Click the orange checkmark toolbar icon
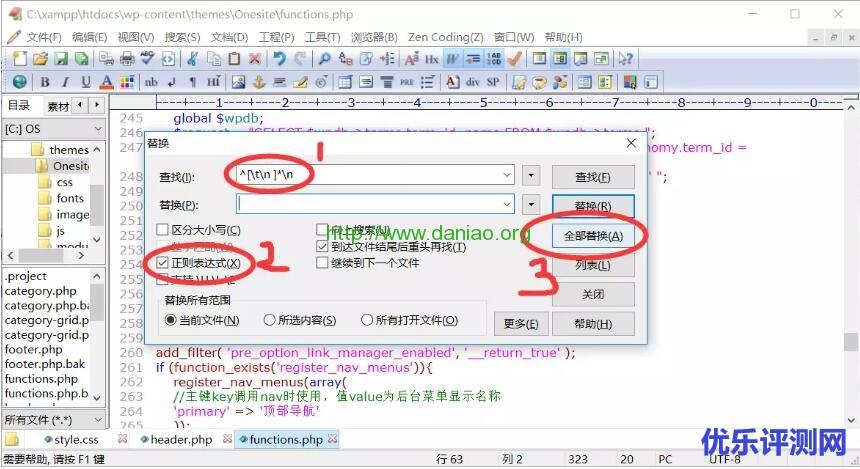Screen dimensions: 860x469 point(514,59)
